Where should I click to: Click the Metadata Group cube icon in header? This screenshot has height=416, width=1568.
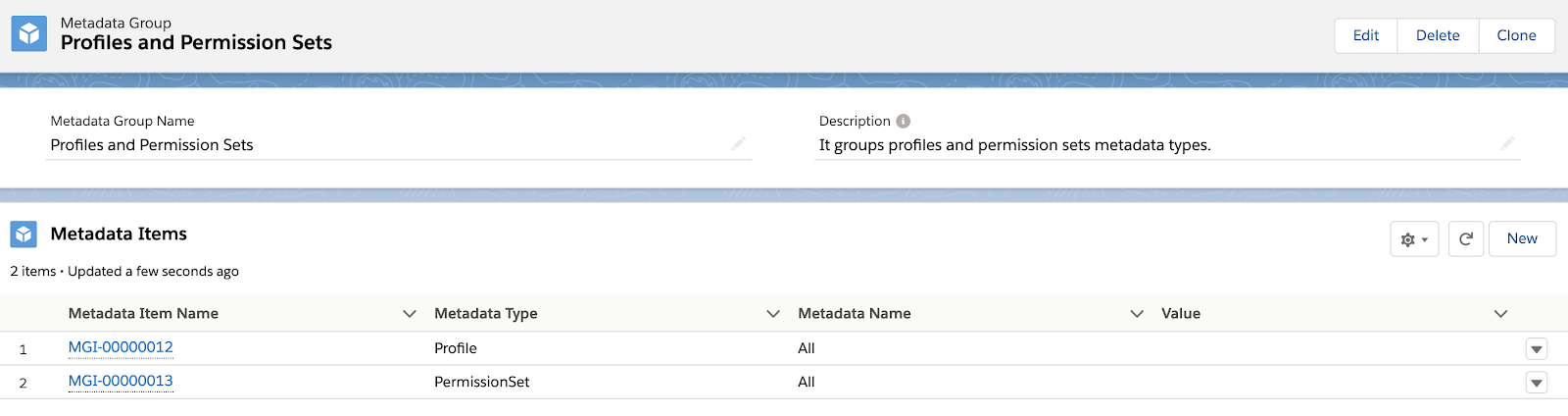(x=28, y=33)
